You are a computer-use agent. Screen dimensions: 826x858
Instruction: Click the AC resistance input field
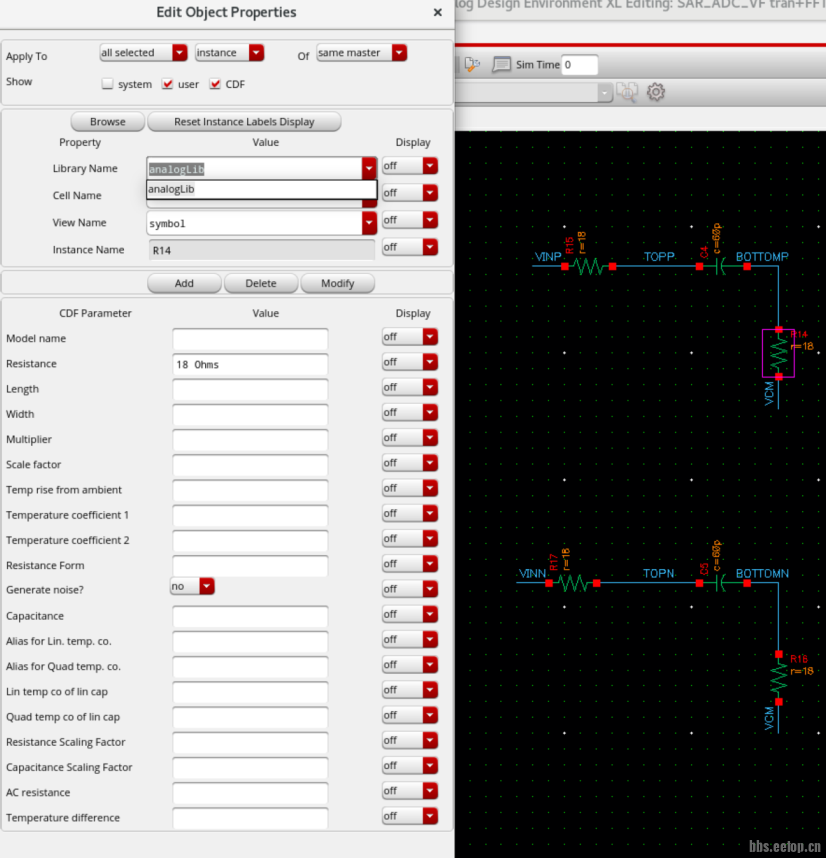point(250,793)
